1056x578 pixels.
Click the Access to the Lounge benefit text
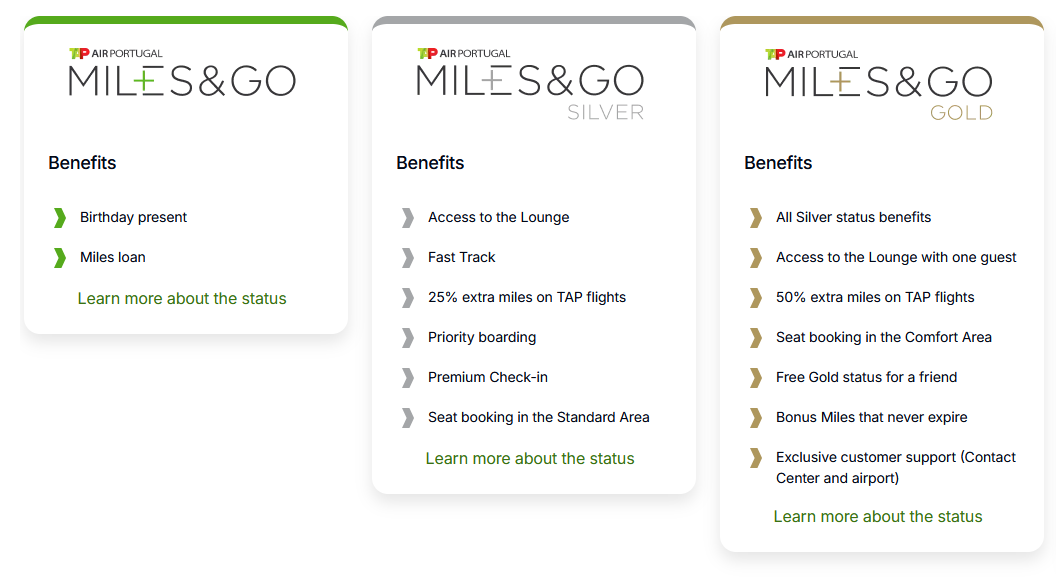point(498,217)
